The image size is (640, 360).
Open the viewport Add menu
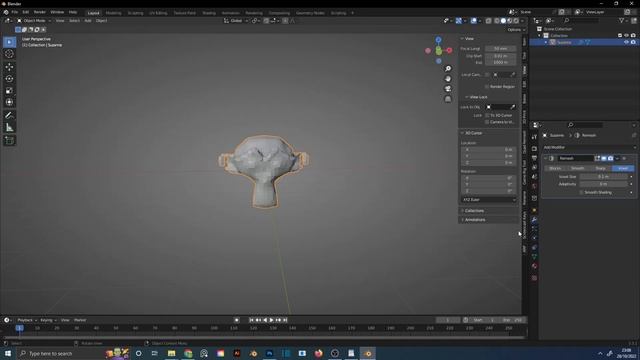pos(88,21)
